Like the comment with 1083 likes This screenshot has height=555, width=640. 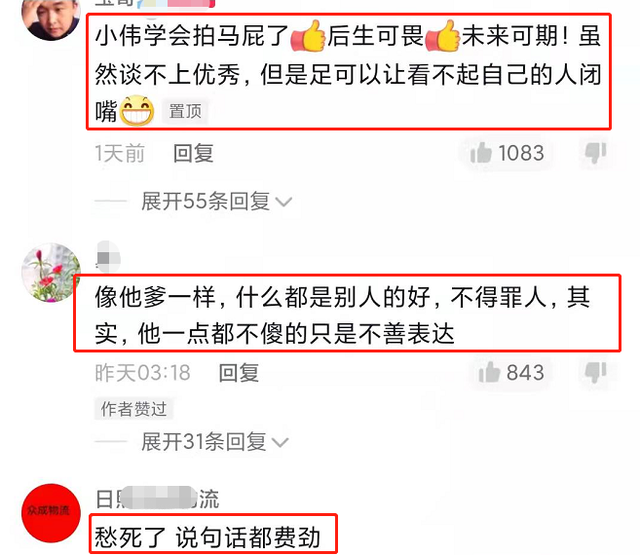[507, 153]
